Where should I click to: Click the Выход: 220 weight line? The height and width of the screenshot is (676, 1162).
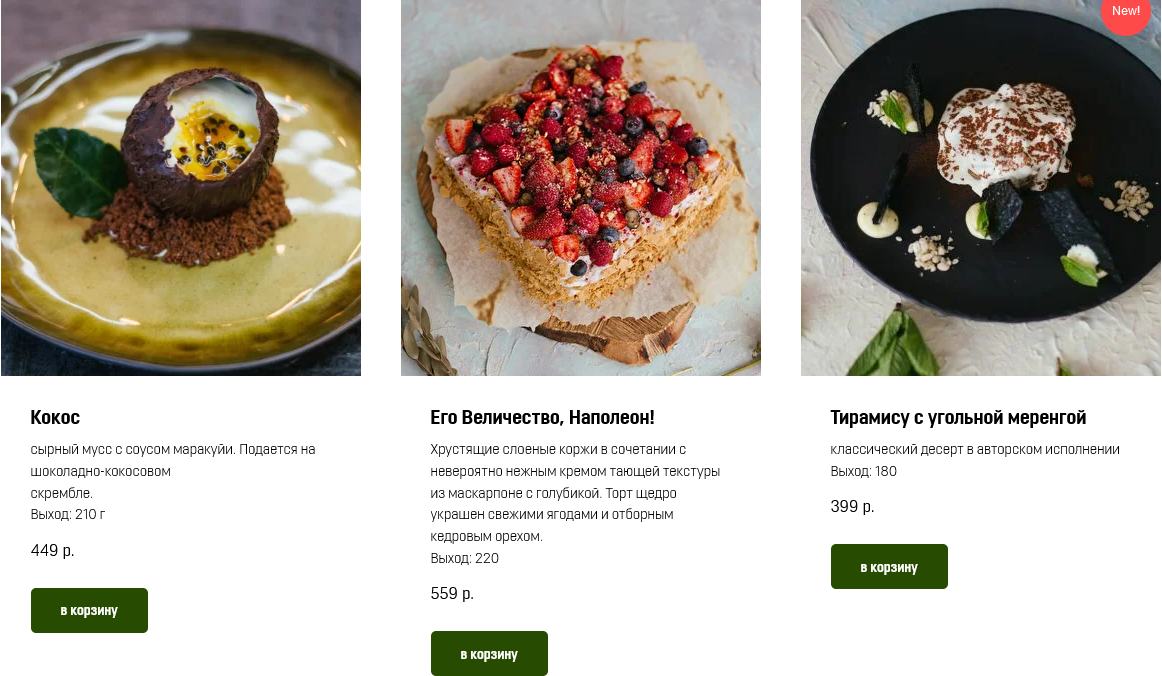coord(465,558)
